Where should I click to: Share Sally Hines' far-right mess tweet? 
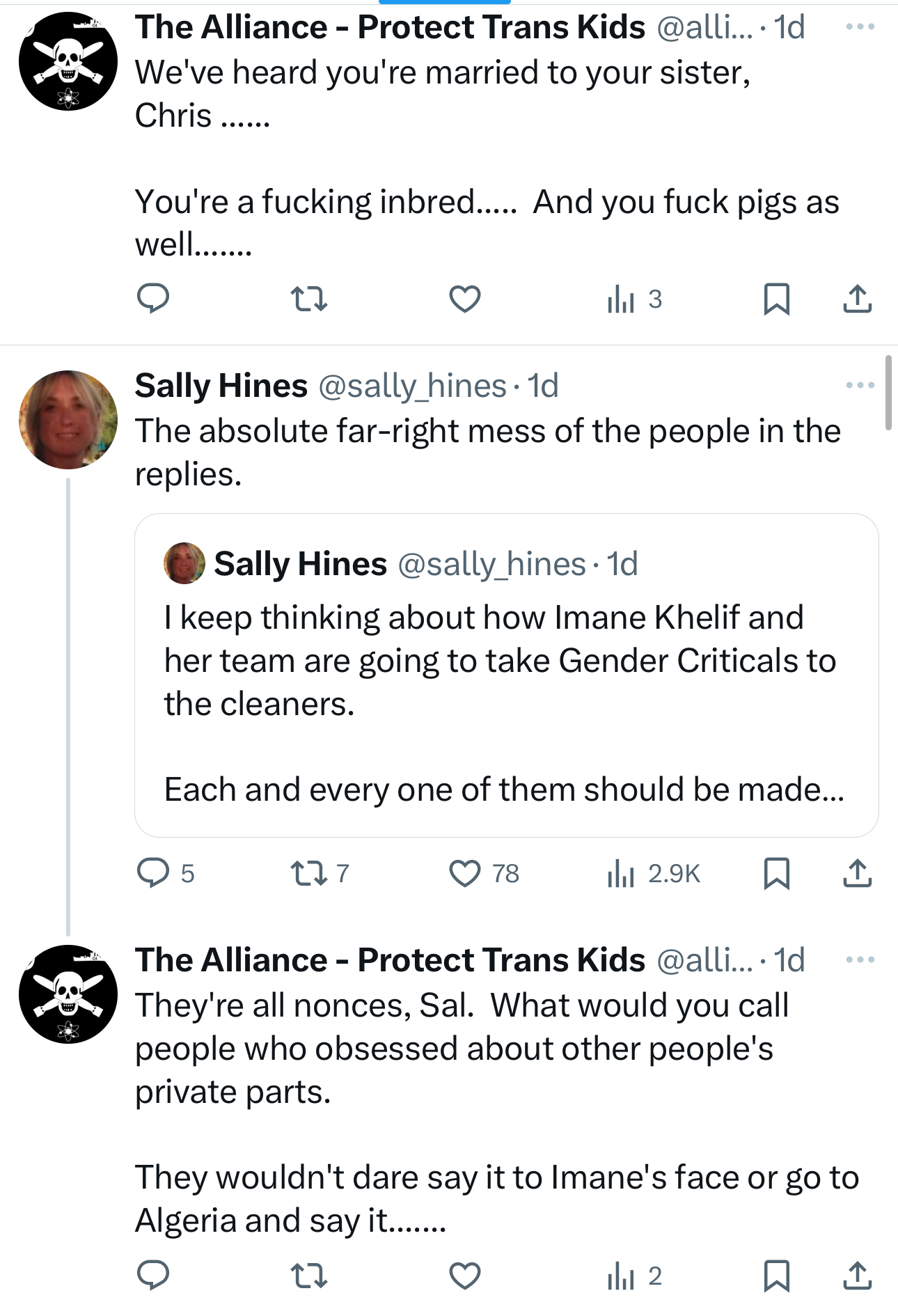click(x=858, y=873)
